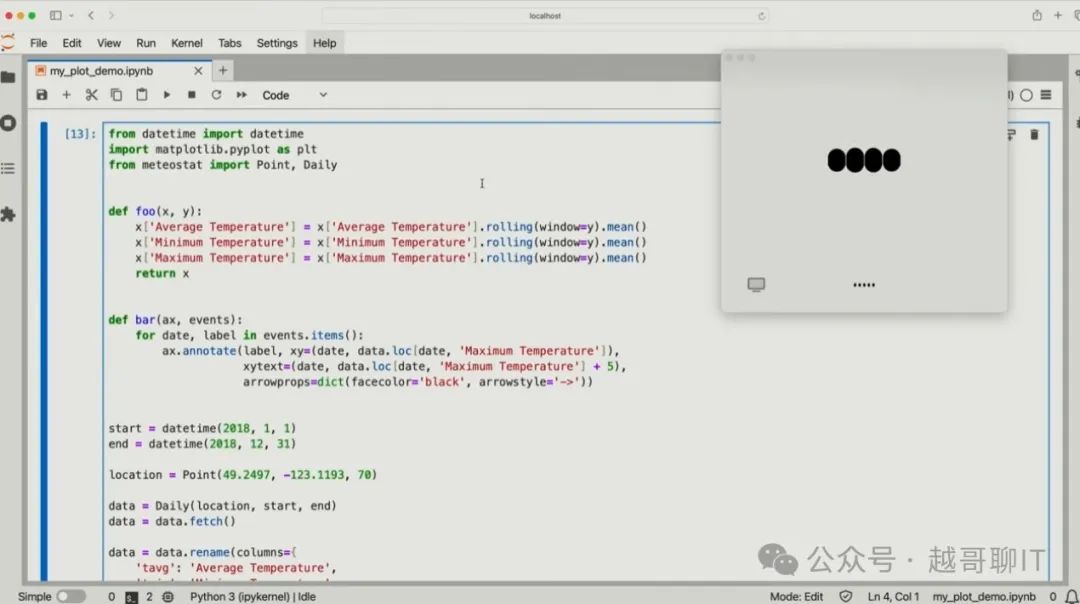Open the Kernel menu
Viewport: 1080px width, 604px height.
(x=187, y=43)
